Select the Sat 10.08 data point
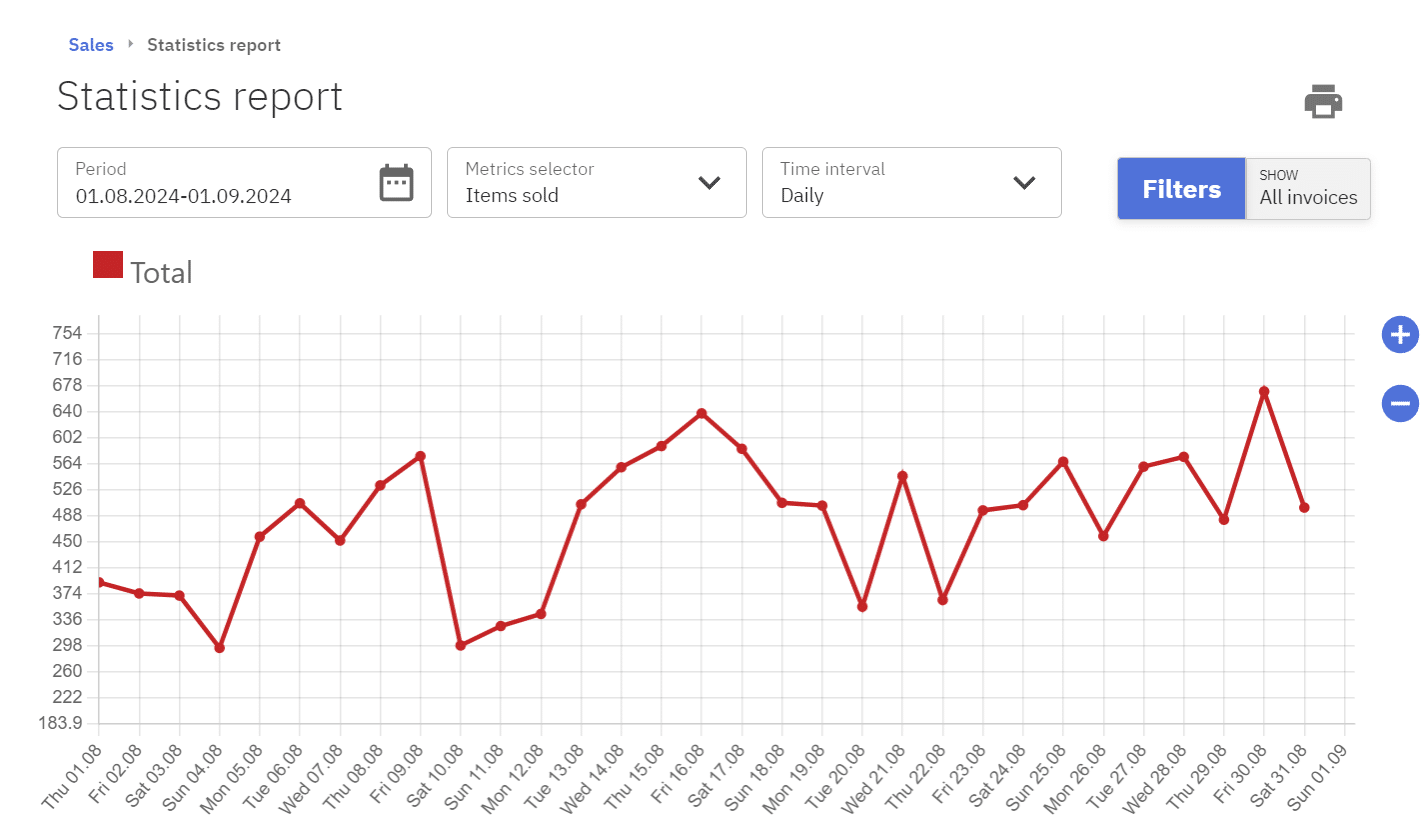The width and height of the screenshot is (1426, 830). point(460,646)
